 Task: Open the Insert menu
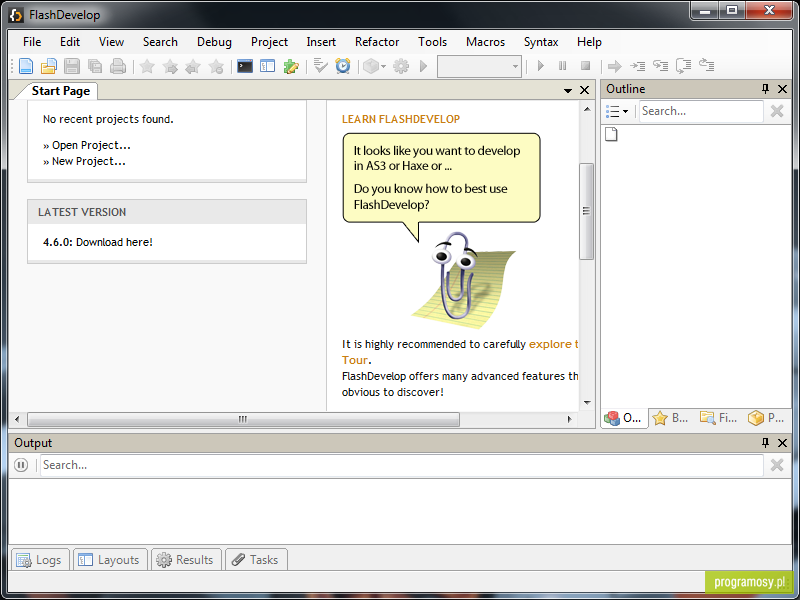coord(321,42)
